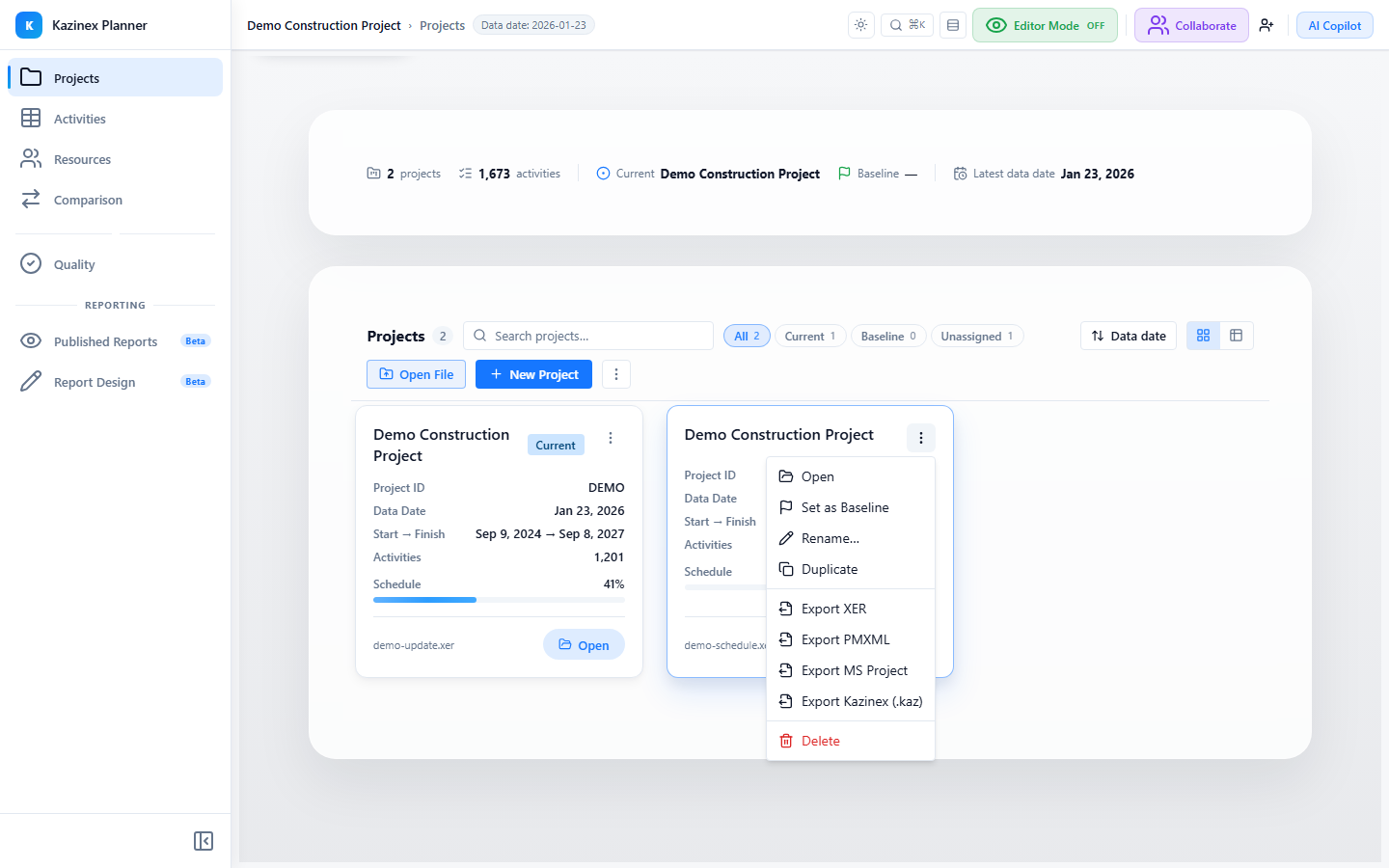Choose Export Kazinex (.kaz) option
The image size is (1389, 868).
point(851,701)
